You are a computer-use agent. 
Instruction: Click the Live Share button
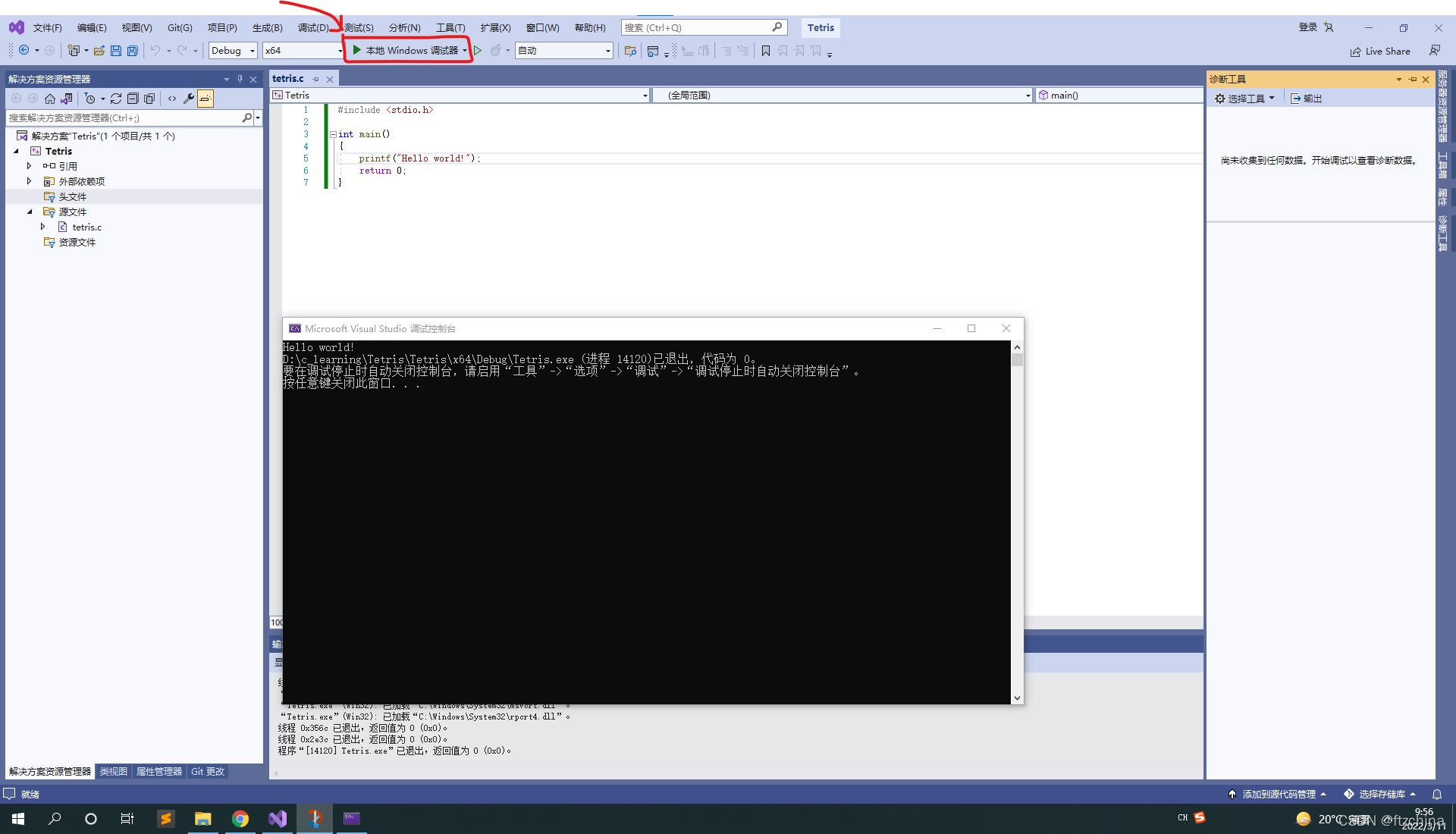click(1380, 52)
